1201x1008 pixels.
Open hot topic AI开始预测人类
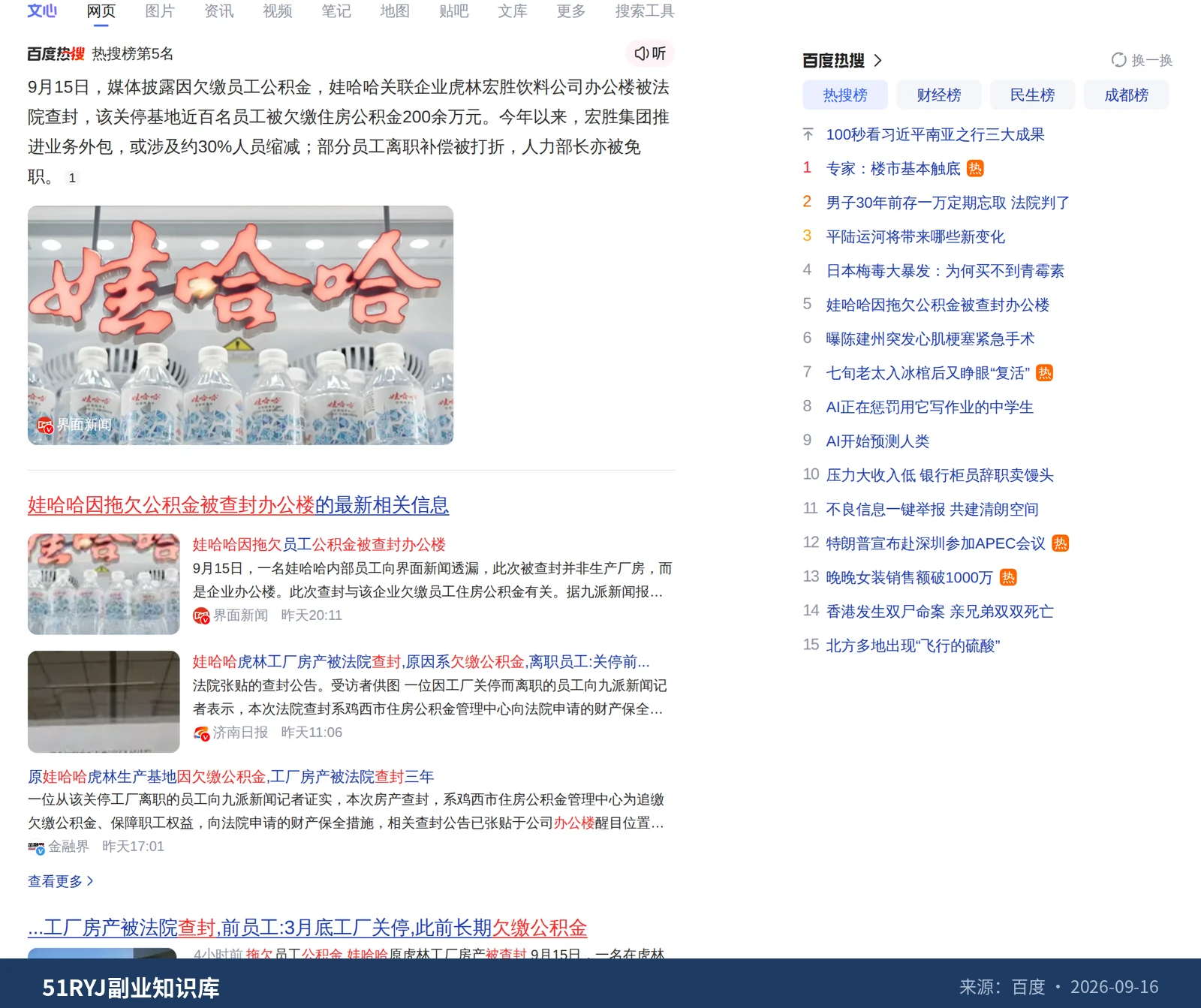(x=877, y=441)
